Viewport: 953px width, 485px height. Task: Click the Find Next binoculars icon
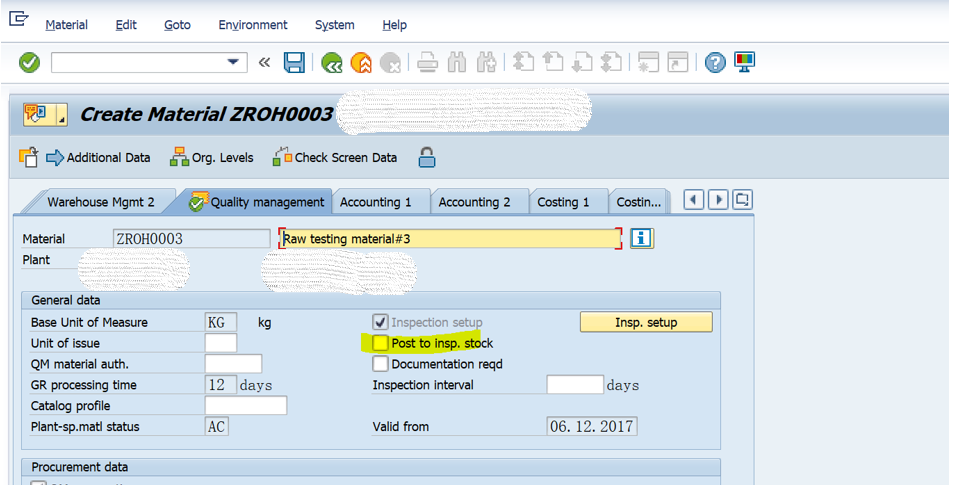point(486,63)
